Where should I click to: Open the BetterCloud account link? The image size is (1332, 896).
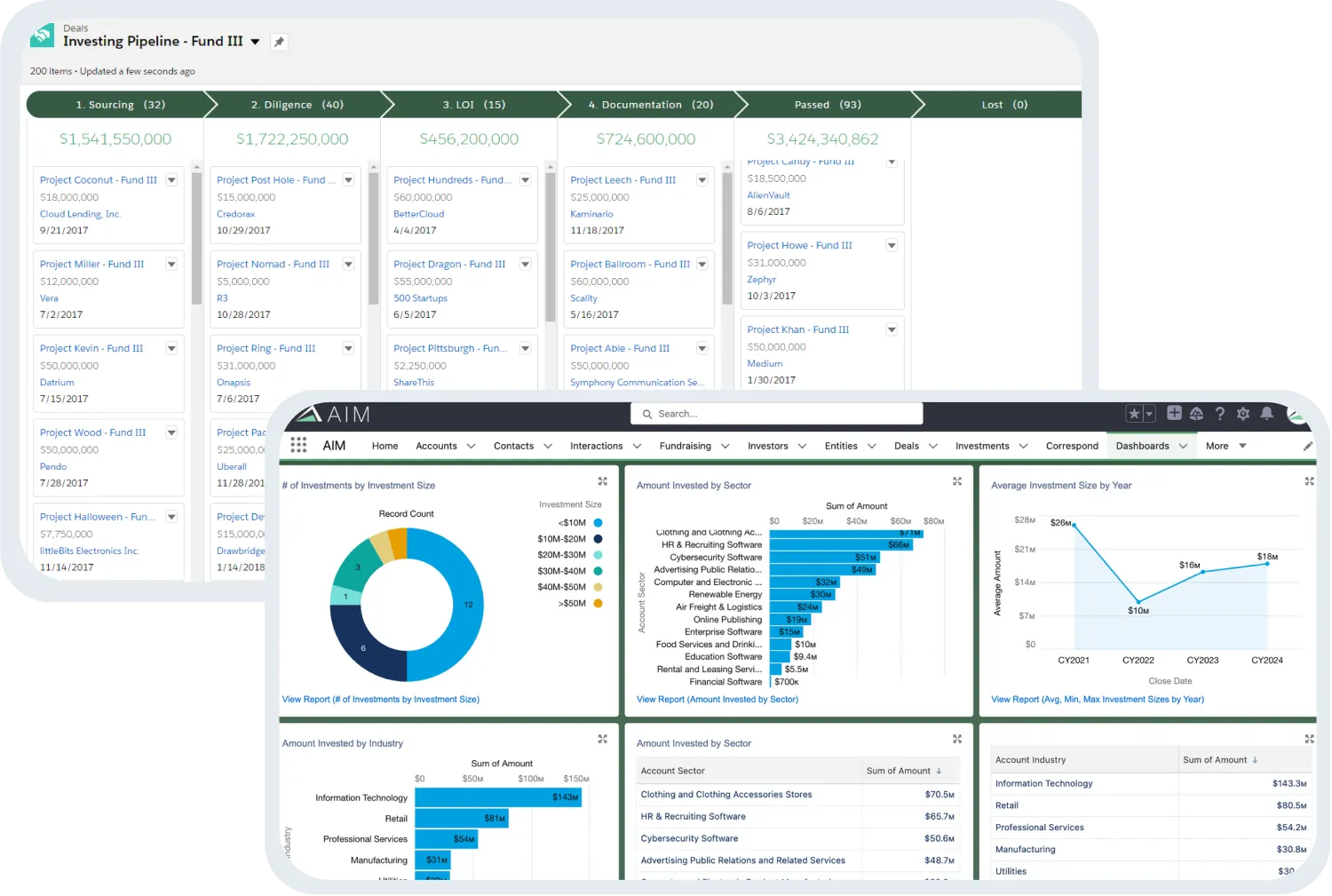(x=418, y=214)
